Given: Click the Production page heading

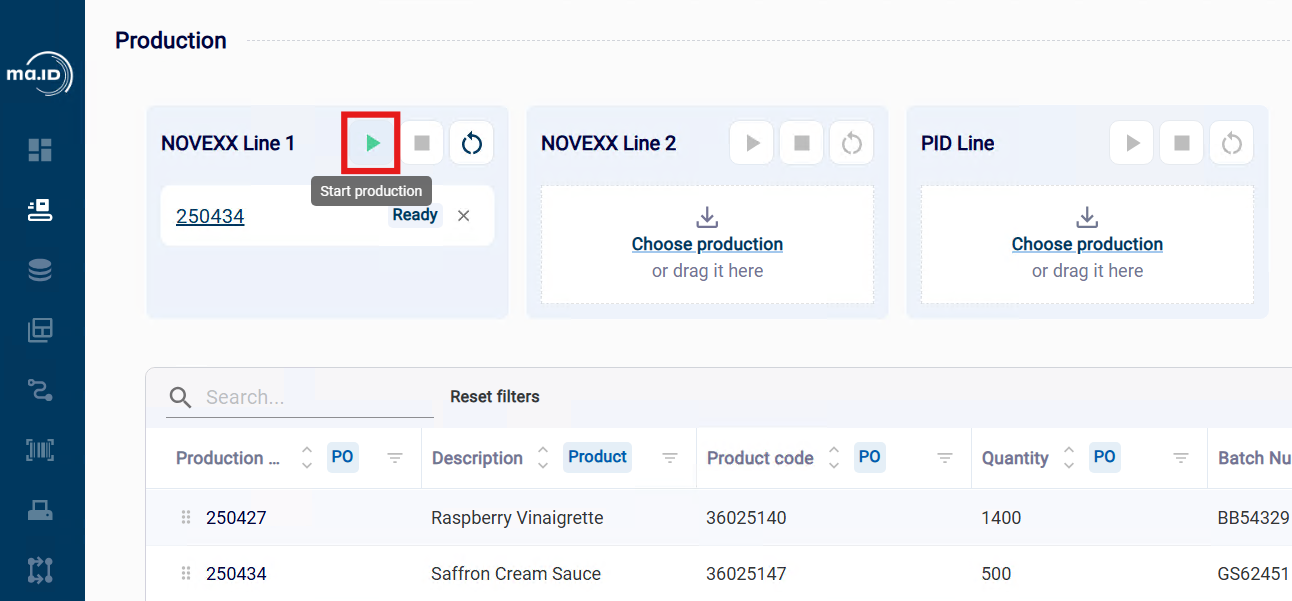Looking at the screenshot, I should [x=171, y=41].
